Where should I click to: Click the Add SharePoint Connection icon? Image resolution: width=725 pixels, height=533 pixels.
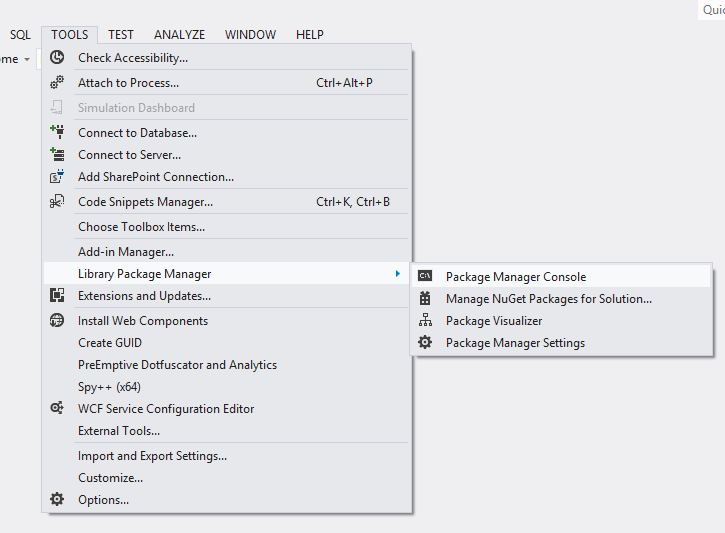tap(57, 177)
